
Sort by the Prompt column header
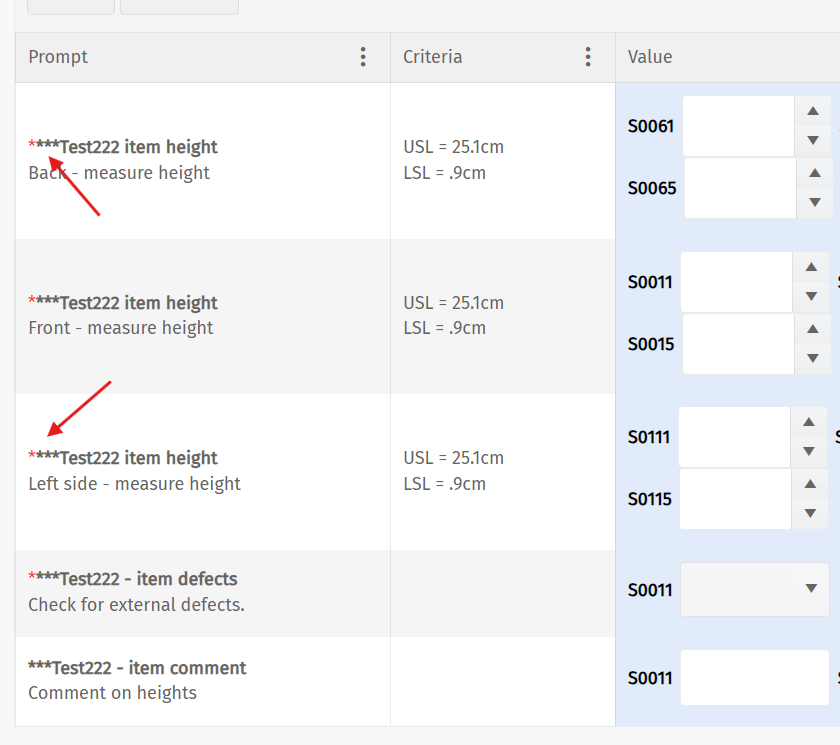coord(58,57)
